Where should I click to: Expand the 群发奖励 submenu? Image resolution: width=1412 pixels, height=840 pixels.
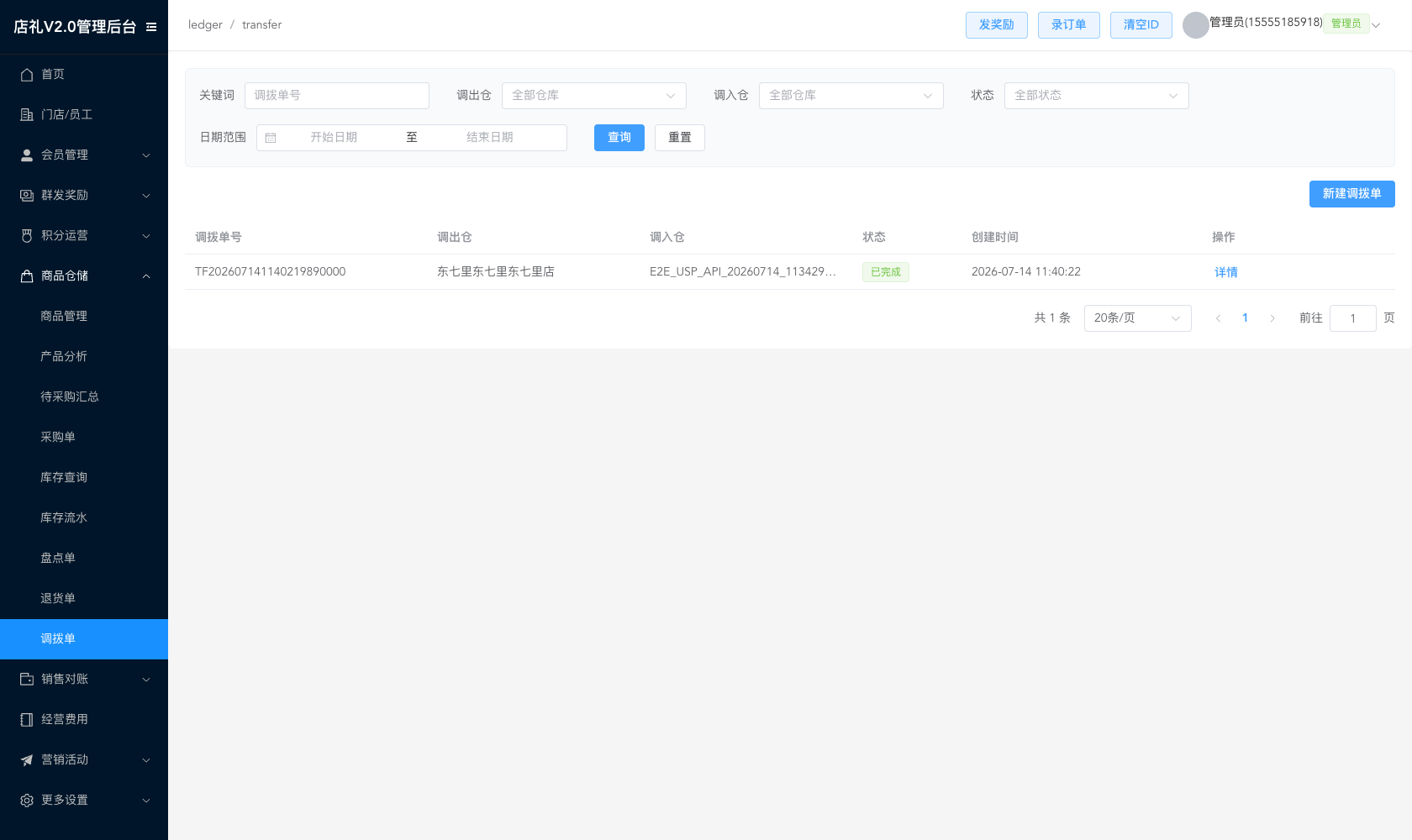click(x=84, y=195)
